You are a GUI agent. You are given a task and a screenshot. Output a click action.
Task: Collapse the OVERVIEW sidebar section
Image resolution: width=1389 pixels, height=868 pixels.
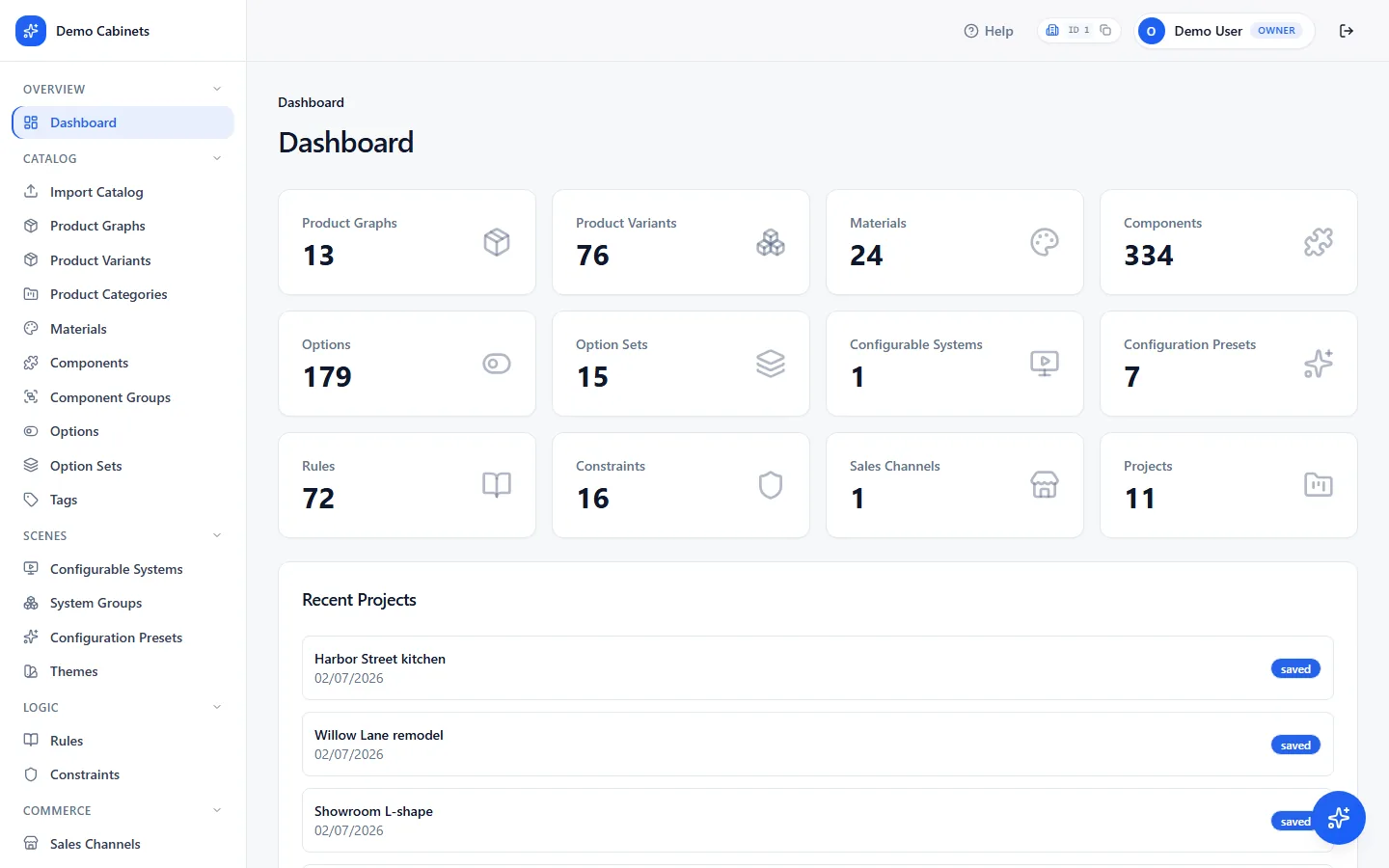(x=217, y=89)
